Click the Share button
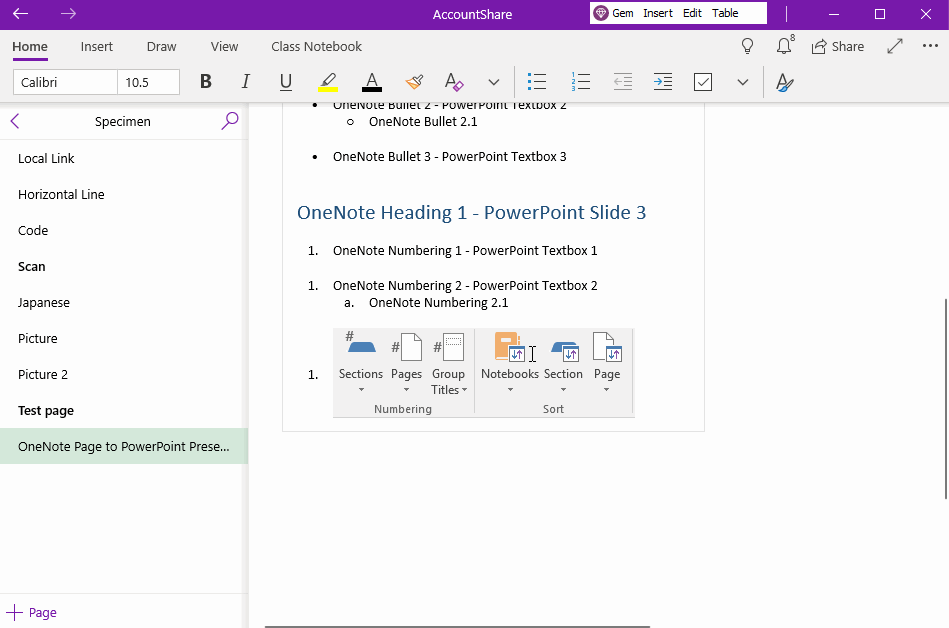The height and width of the screenshot is (628, 949). pyautogui.click(x=838, y=46)
